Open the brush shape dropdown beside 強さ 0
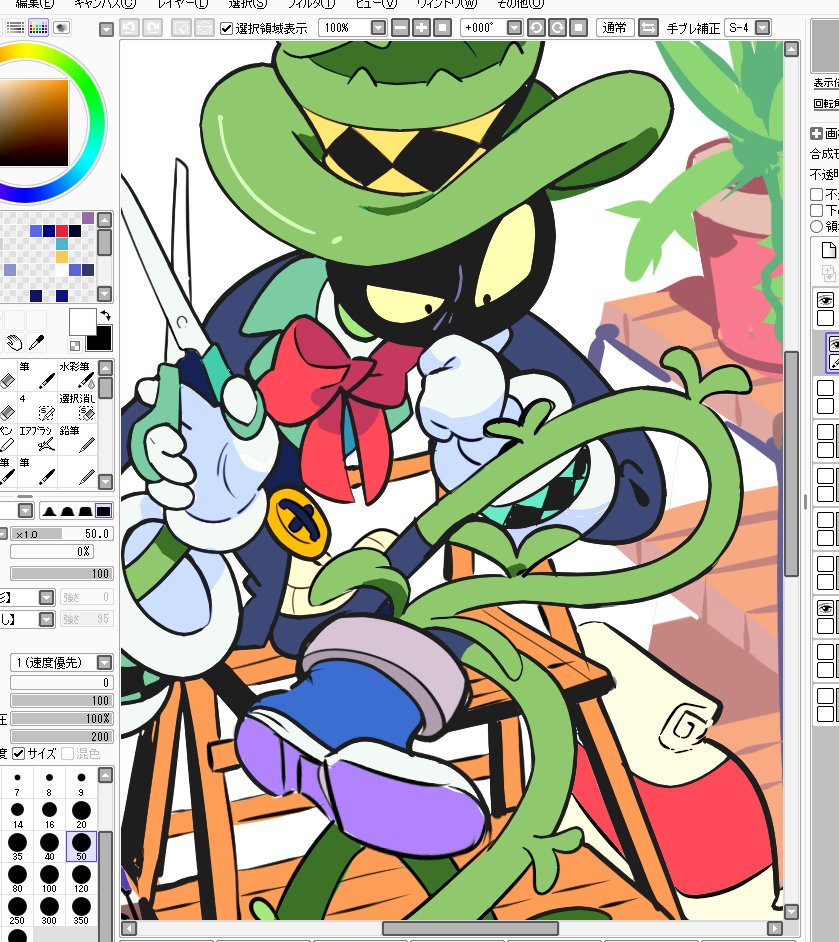839x942 pixels. pyautogui.click(x=46, y=597)
